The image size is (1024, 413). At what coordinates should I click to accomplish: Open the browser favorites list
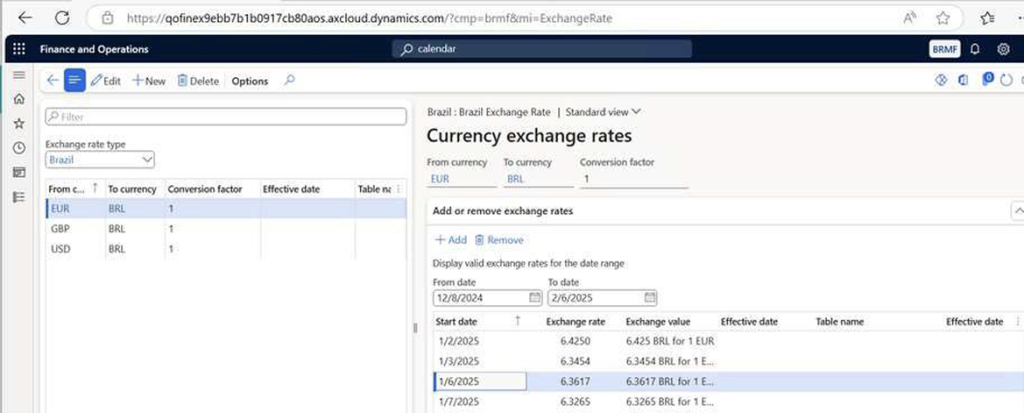[x=989, y=18]
